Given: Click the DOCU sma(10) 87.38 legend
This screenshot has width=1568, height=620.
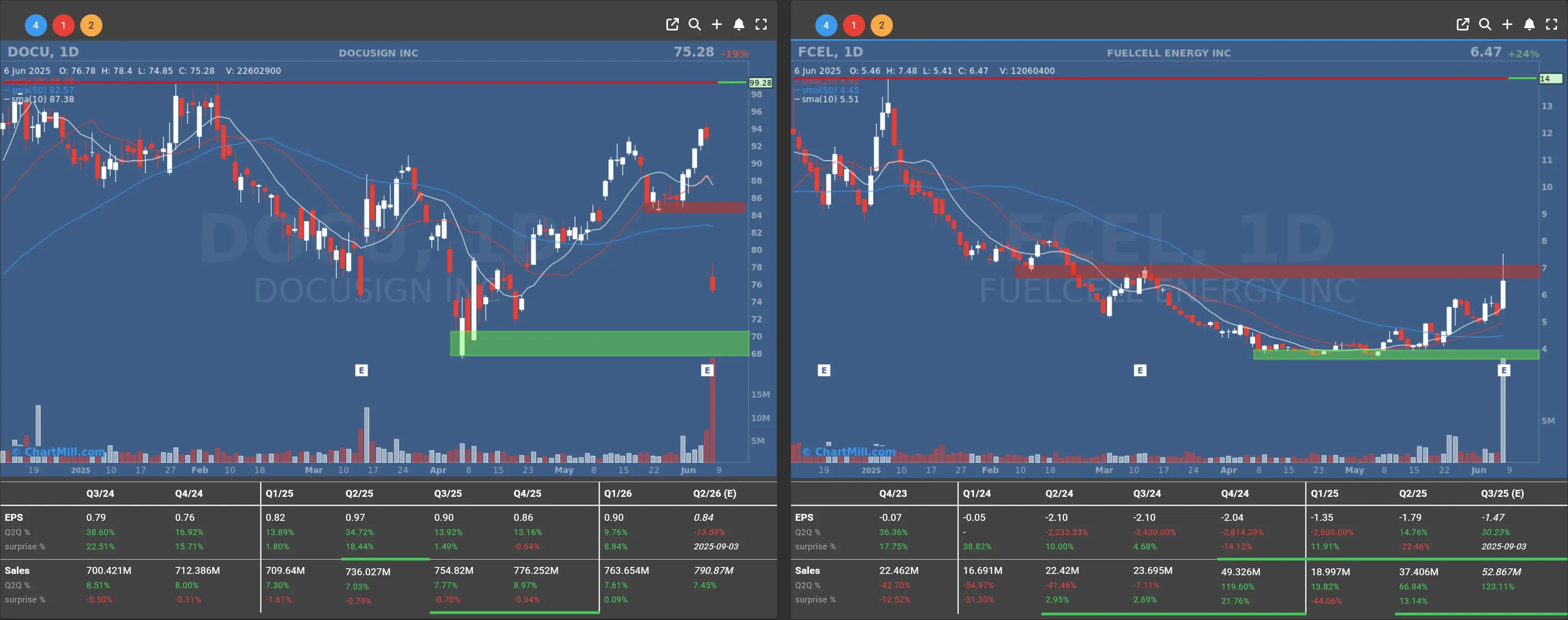Looking at the screenshot, I should (x=40, y=99).
